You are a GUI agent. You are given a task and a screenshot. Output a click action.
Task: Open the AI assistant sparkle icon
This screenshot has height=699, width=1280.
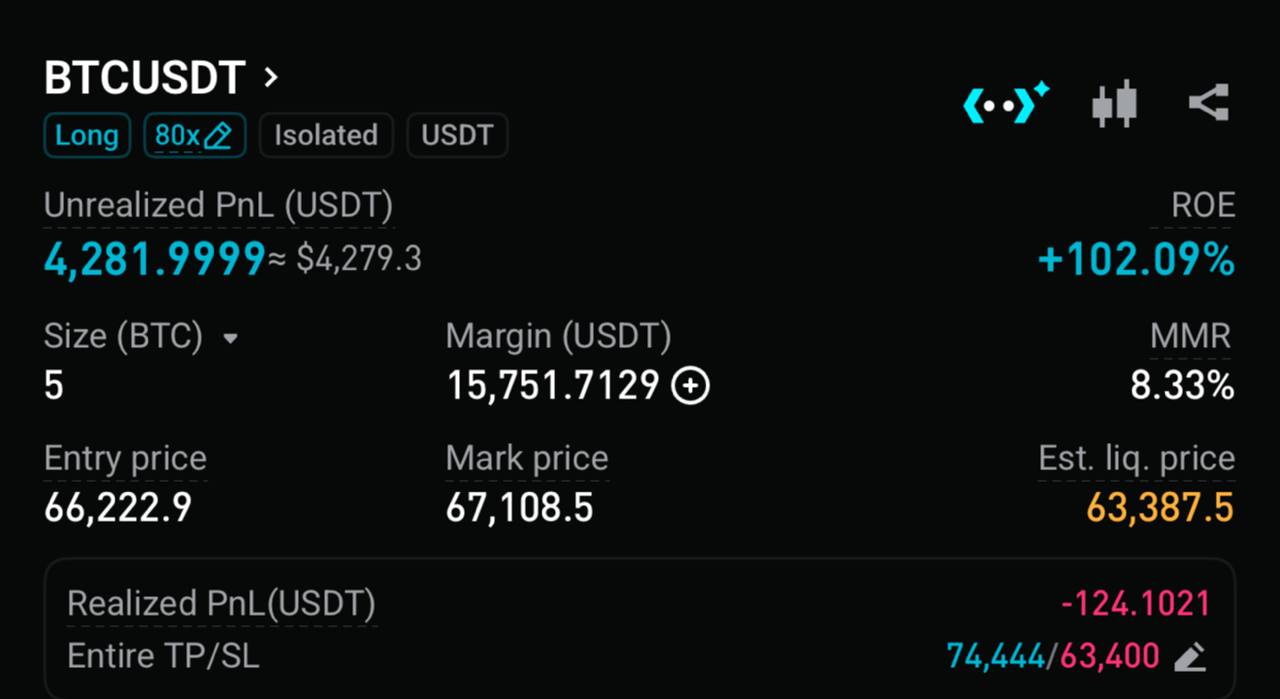coord(1006,103)
